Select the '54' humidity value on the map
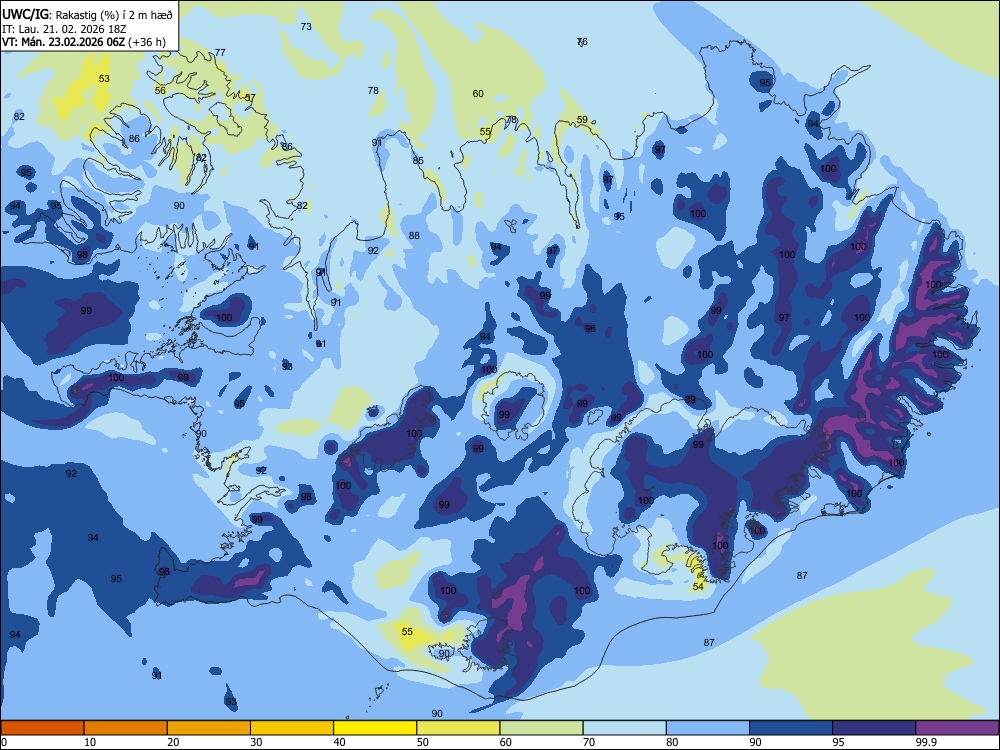The height and width of the screenshot is (750, 1000). pyautogui.click(x=698, y=586)
